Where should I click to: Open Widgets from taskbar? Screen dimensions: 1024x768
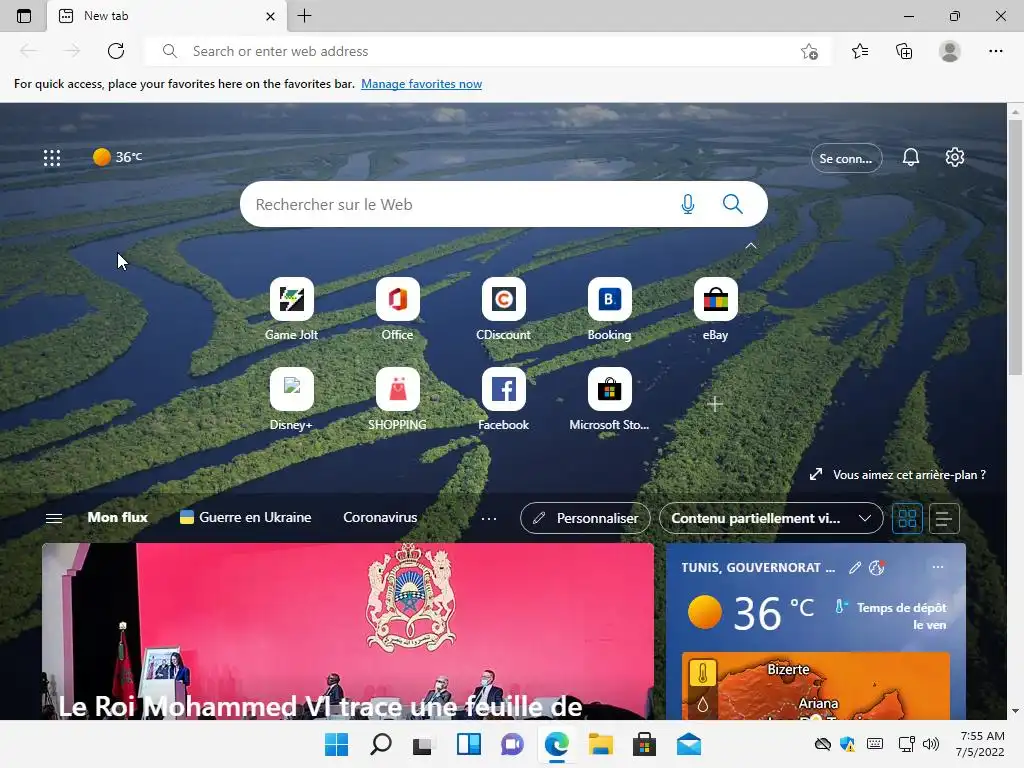(469, 744)
